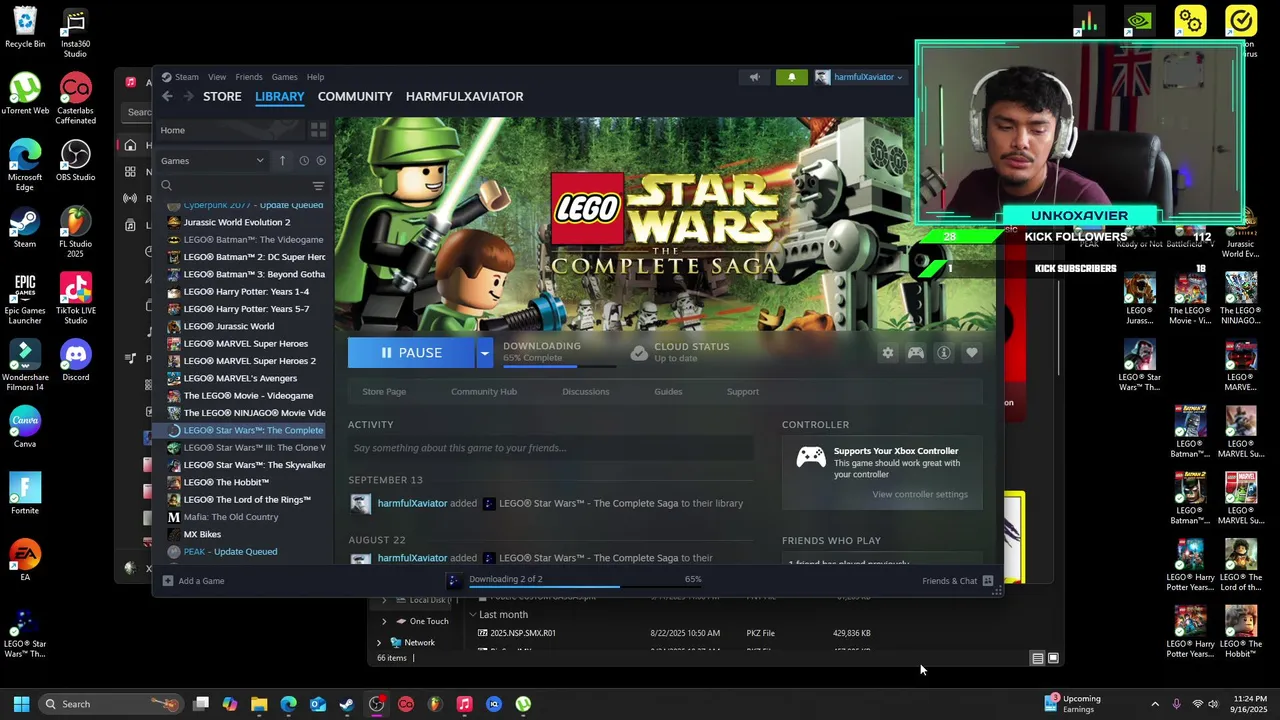The height and width of the screenshot is (720, 1280).
Task: Open uTorrent from the taskbar
Action: (x=523, y=704)
